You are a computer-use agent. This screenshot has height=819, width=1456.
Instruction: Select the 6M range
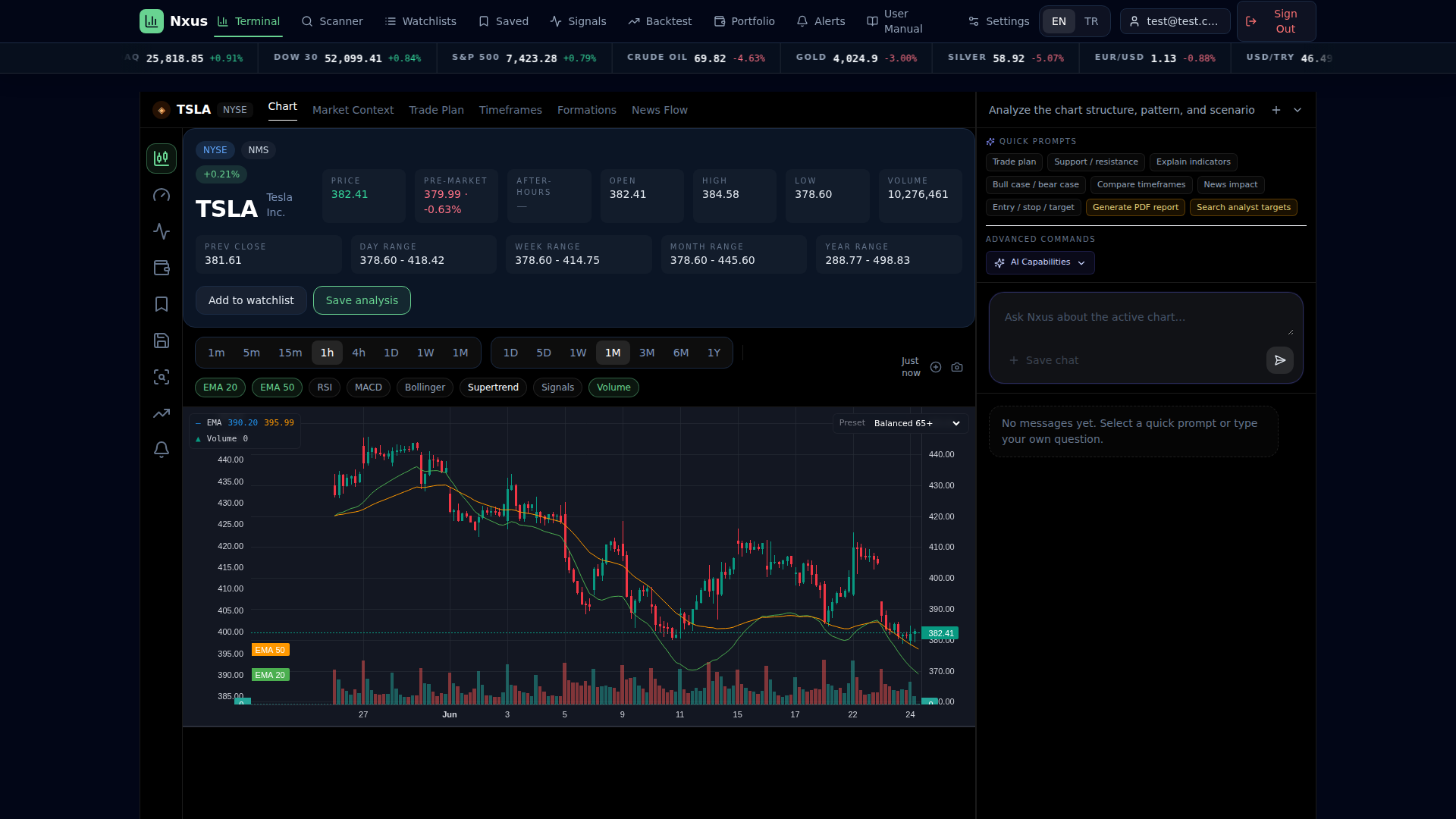[681, 353]
